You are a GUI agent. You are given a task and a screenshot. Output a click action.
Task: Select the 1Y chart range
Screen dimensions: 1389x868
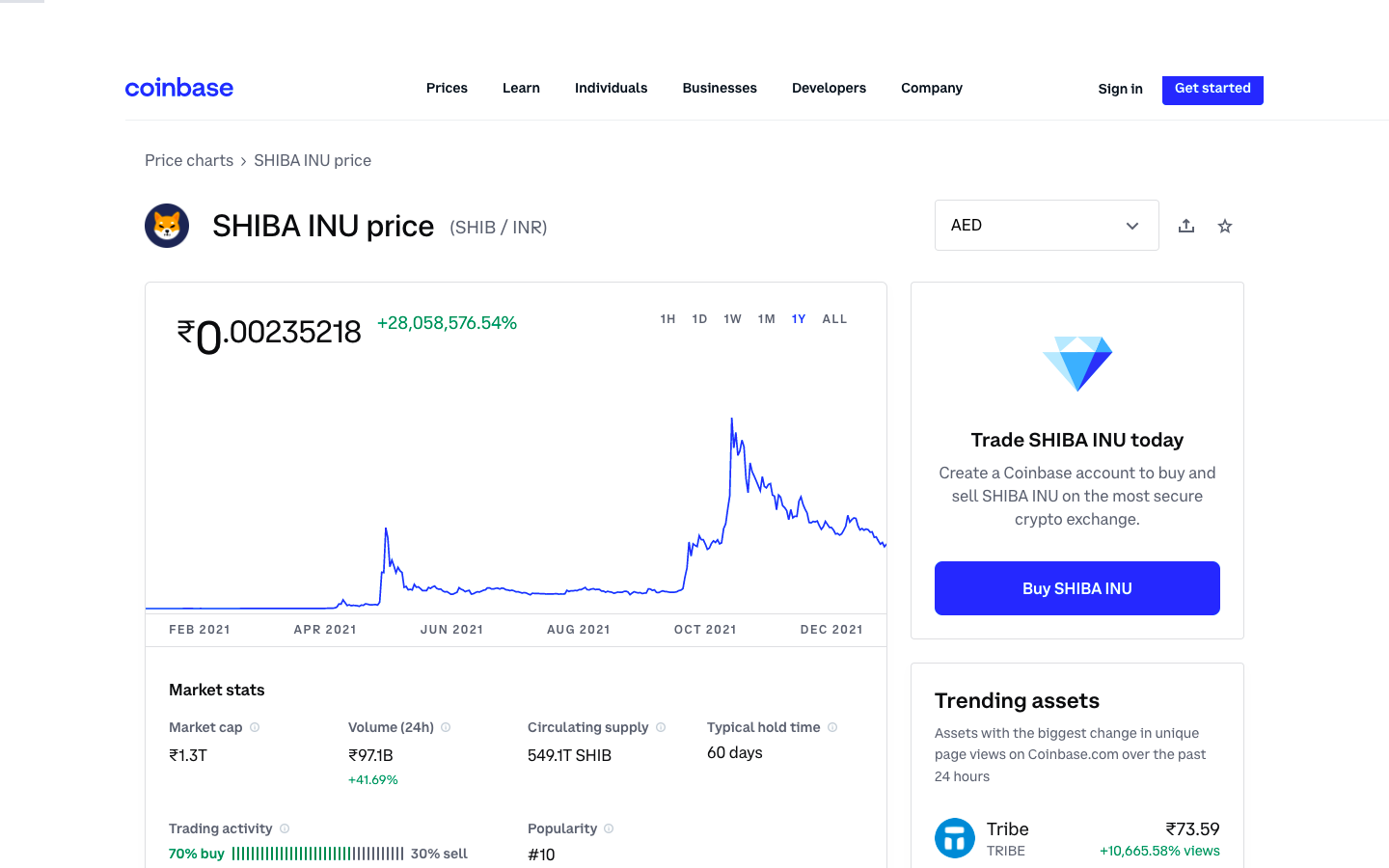799,319
